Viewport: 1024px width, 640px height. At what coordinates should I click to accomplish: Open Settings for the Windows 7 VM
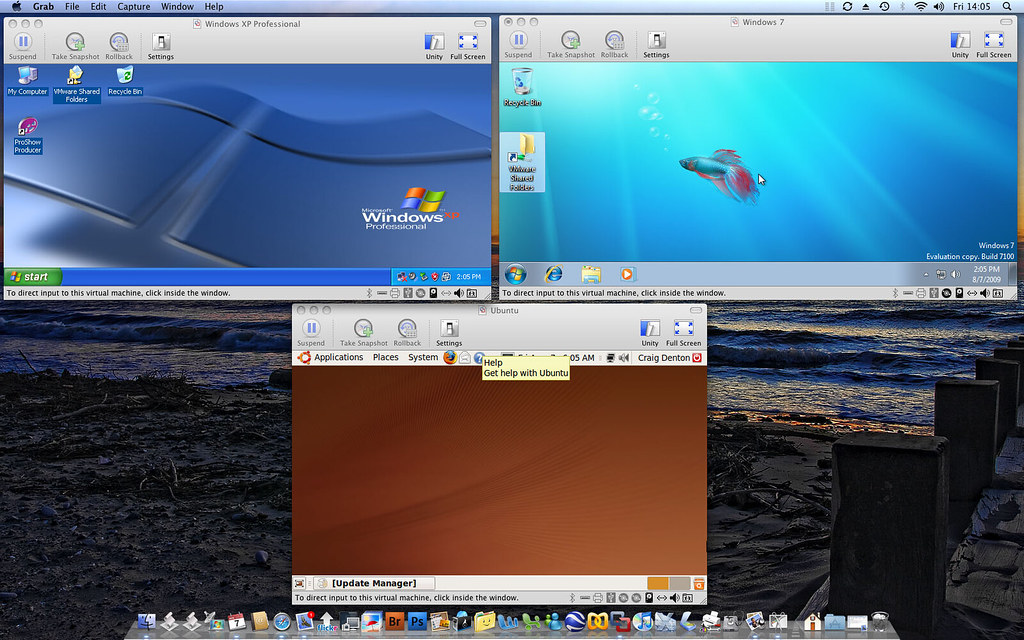[x=656, y=42]
